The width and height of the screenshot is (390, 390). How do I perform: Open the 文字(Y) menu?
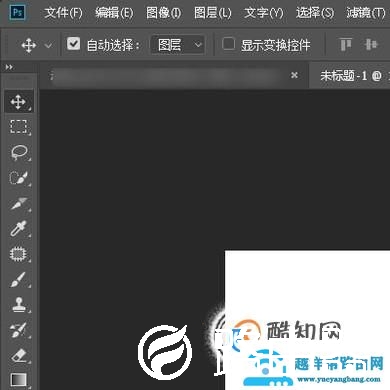point(264,13)
